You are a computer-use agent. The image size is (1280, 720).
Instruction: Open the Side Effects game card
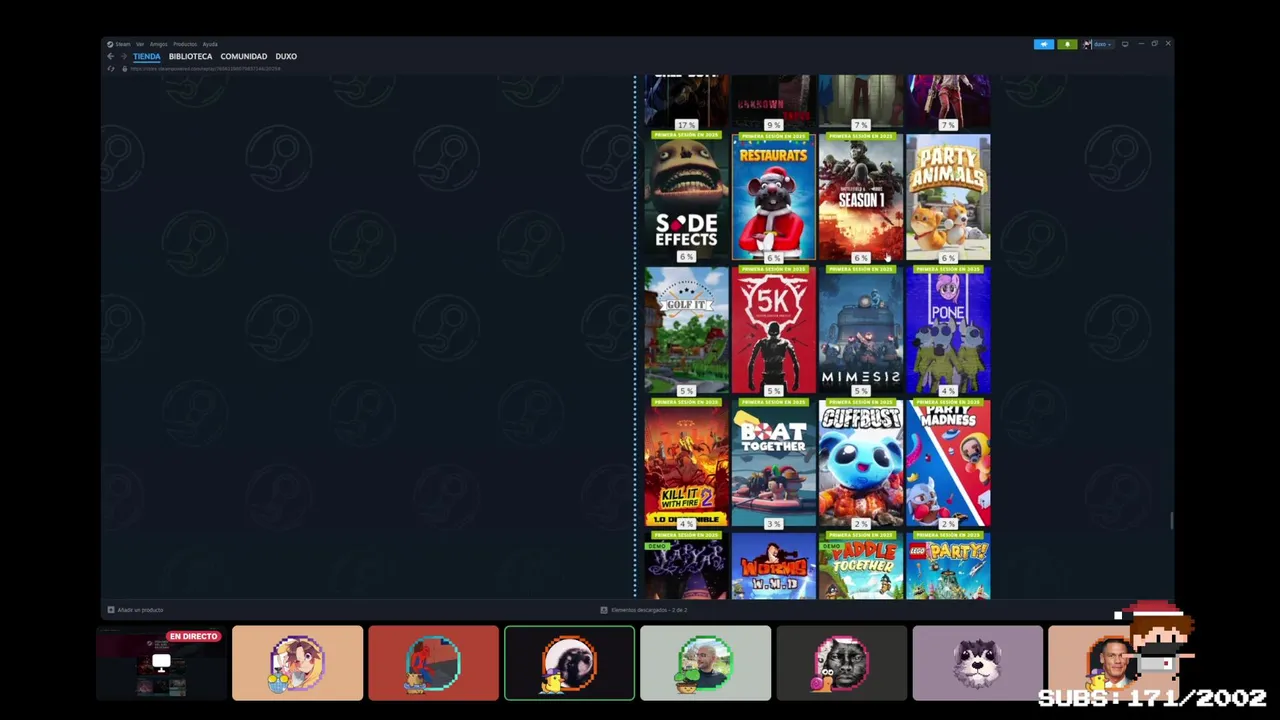coord(686,196)
